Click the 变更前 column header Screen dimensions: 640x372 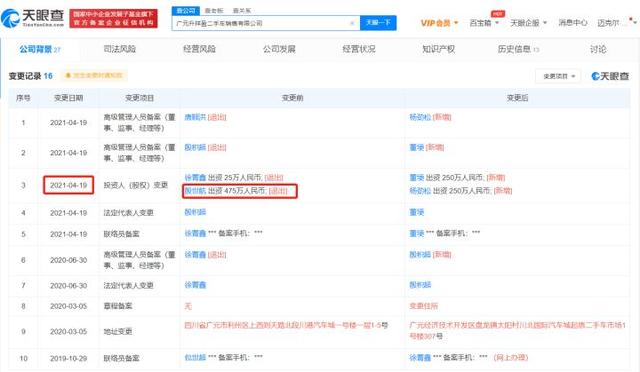pyautogui.click(x=292, y=98)
